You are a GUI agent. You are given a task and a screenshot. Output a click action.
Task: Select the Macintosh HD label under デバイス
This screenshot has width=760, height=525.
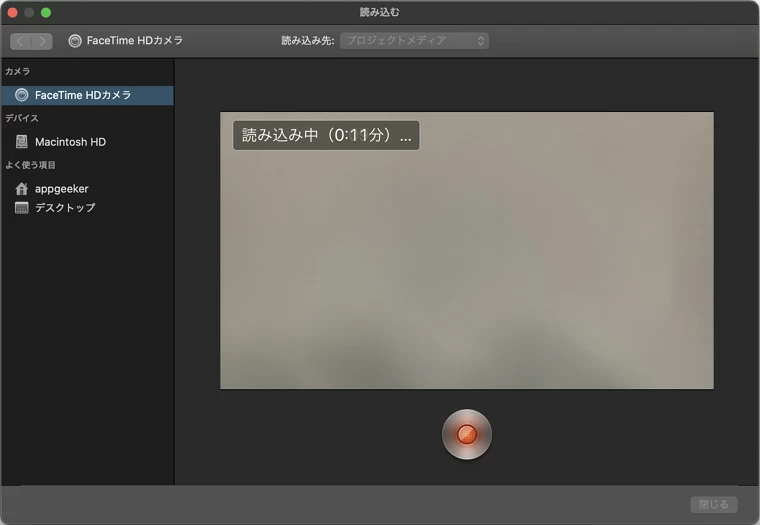point(70,142)
